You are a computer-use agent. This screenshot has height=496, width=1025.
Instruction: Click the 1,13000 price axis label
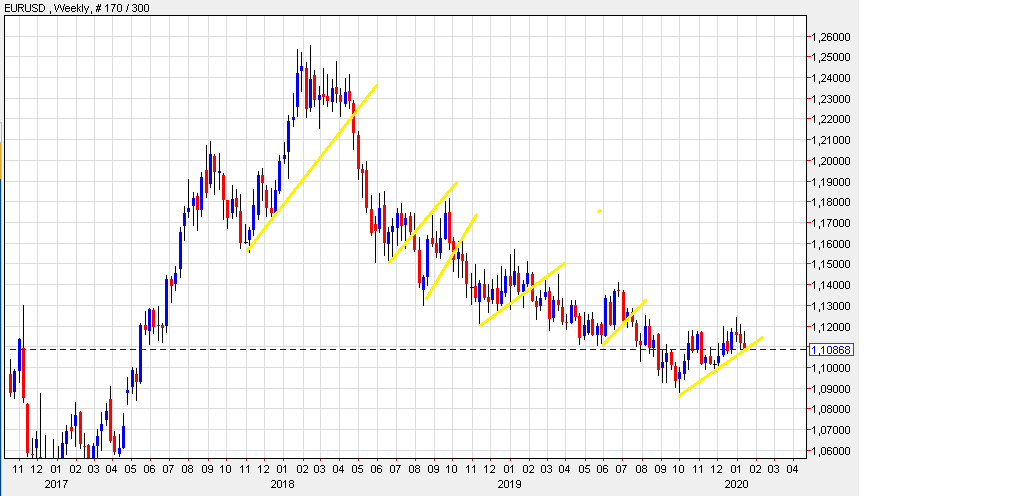tap(831, 305)
